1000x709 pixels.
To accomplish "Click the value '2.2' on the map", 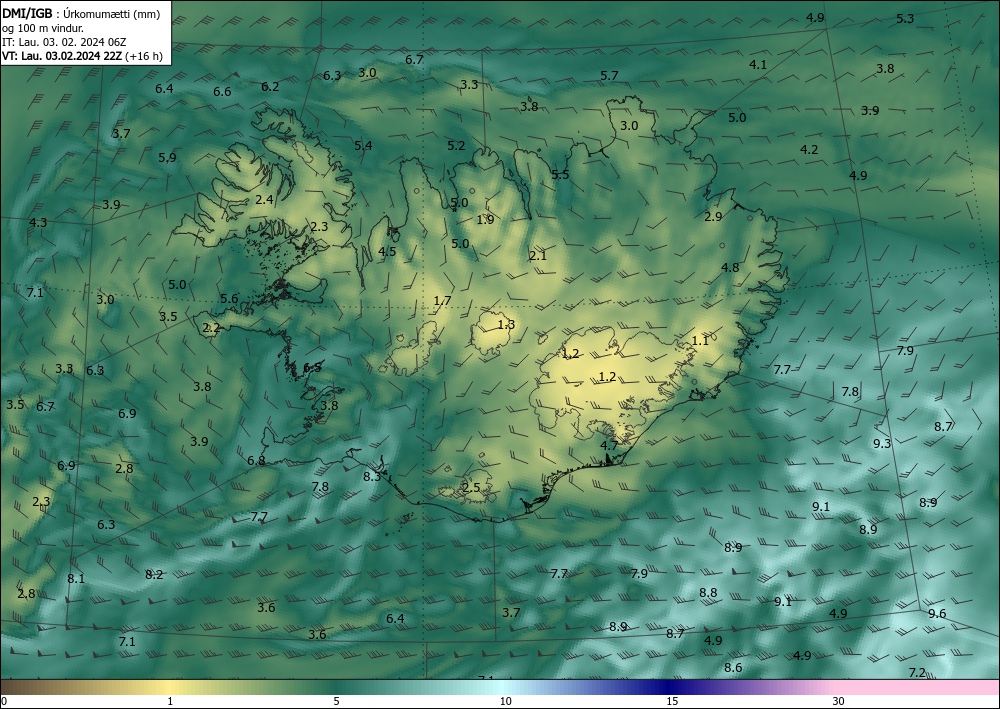I will [211, 328].
